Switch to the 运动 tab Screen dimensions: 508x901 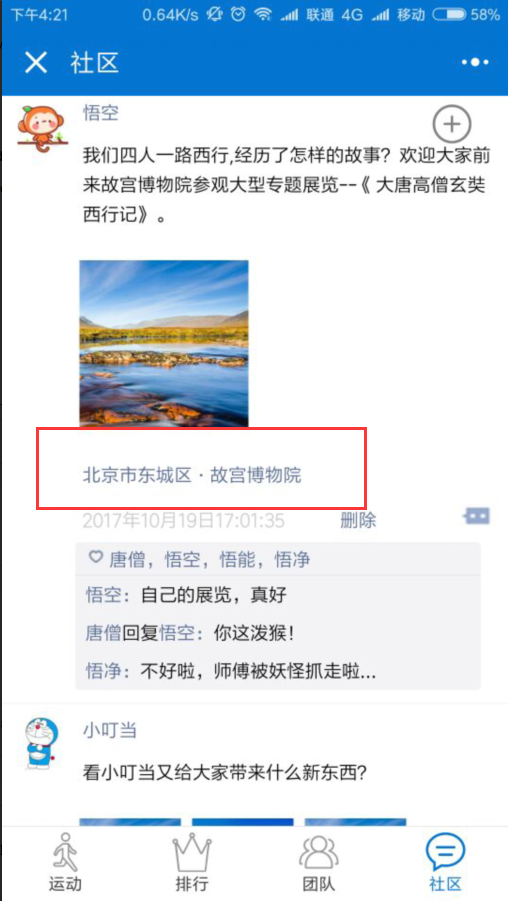coord(64,863)
